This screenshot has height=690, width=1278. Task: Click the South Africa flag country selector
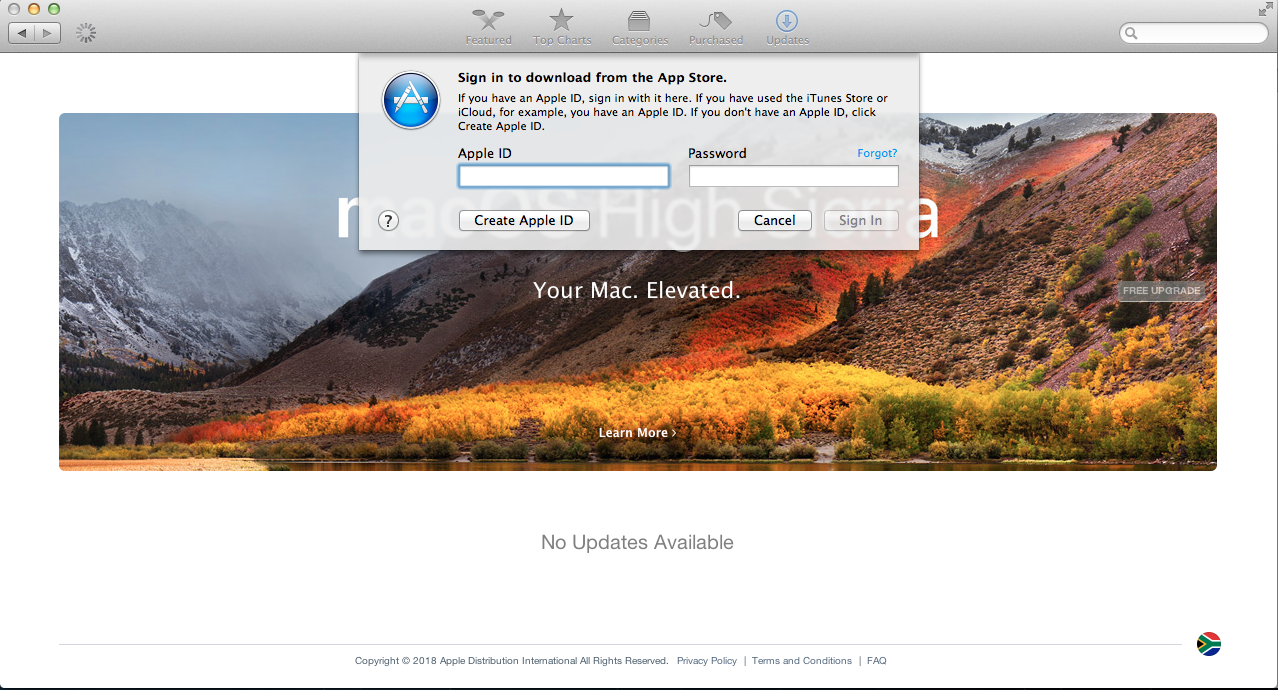(1209, 643)
